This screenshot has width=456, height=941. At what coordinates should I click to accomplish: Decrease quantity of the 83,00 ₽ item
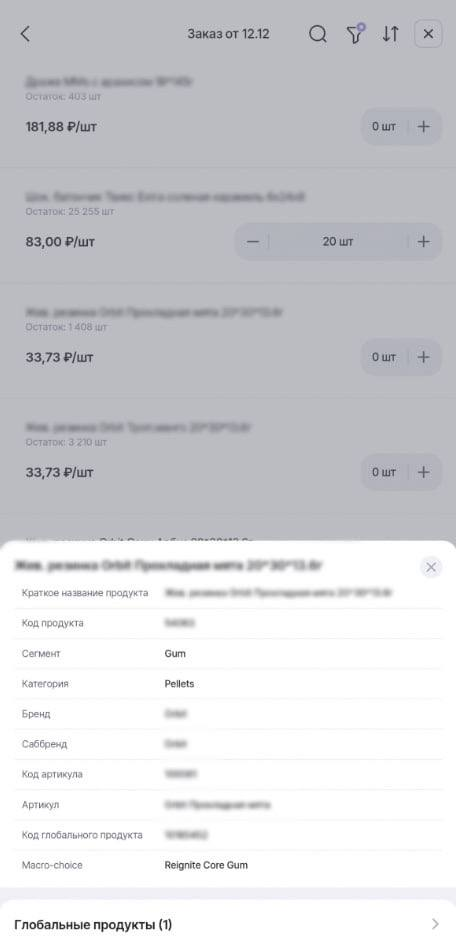[x=253, y=242]
